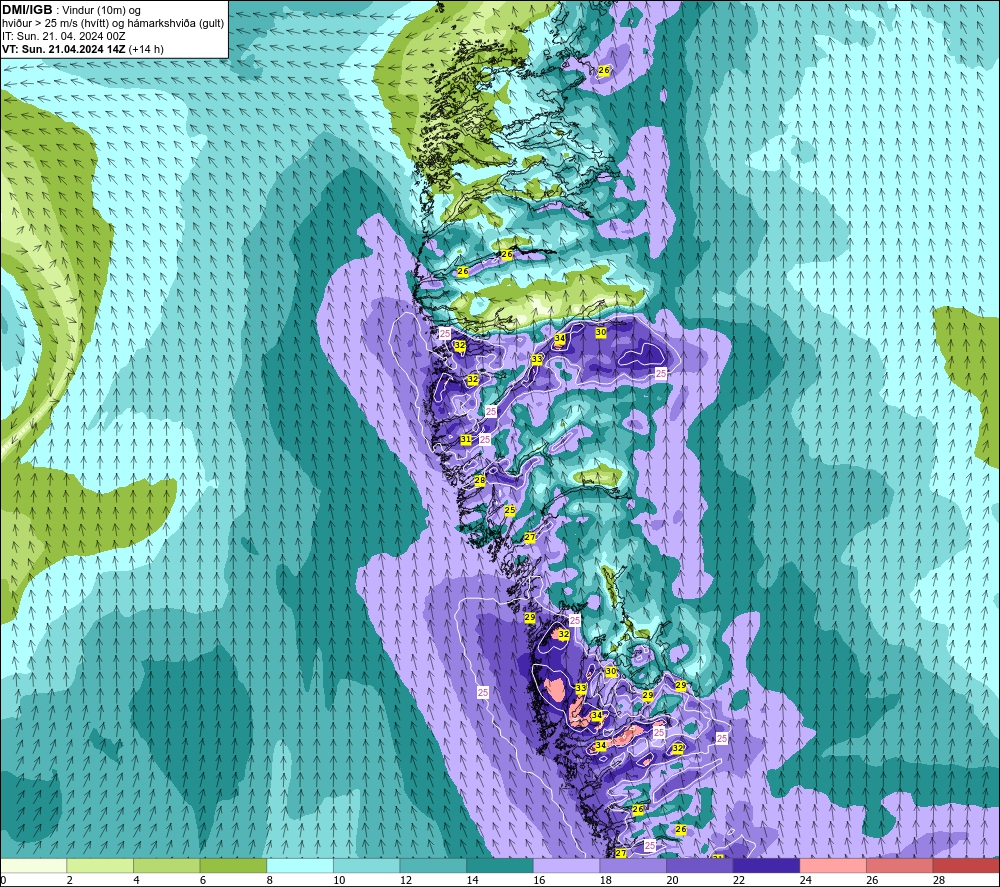Click the 2–4 m/s light green legend swatch
The width and height of the screenshot is (1000, 887).
tap(99, 865)
